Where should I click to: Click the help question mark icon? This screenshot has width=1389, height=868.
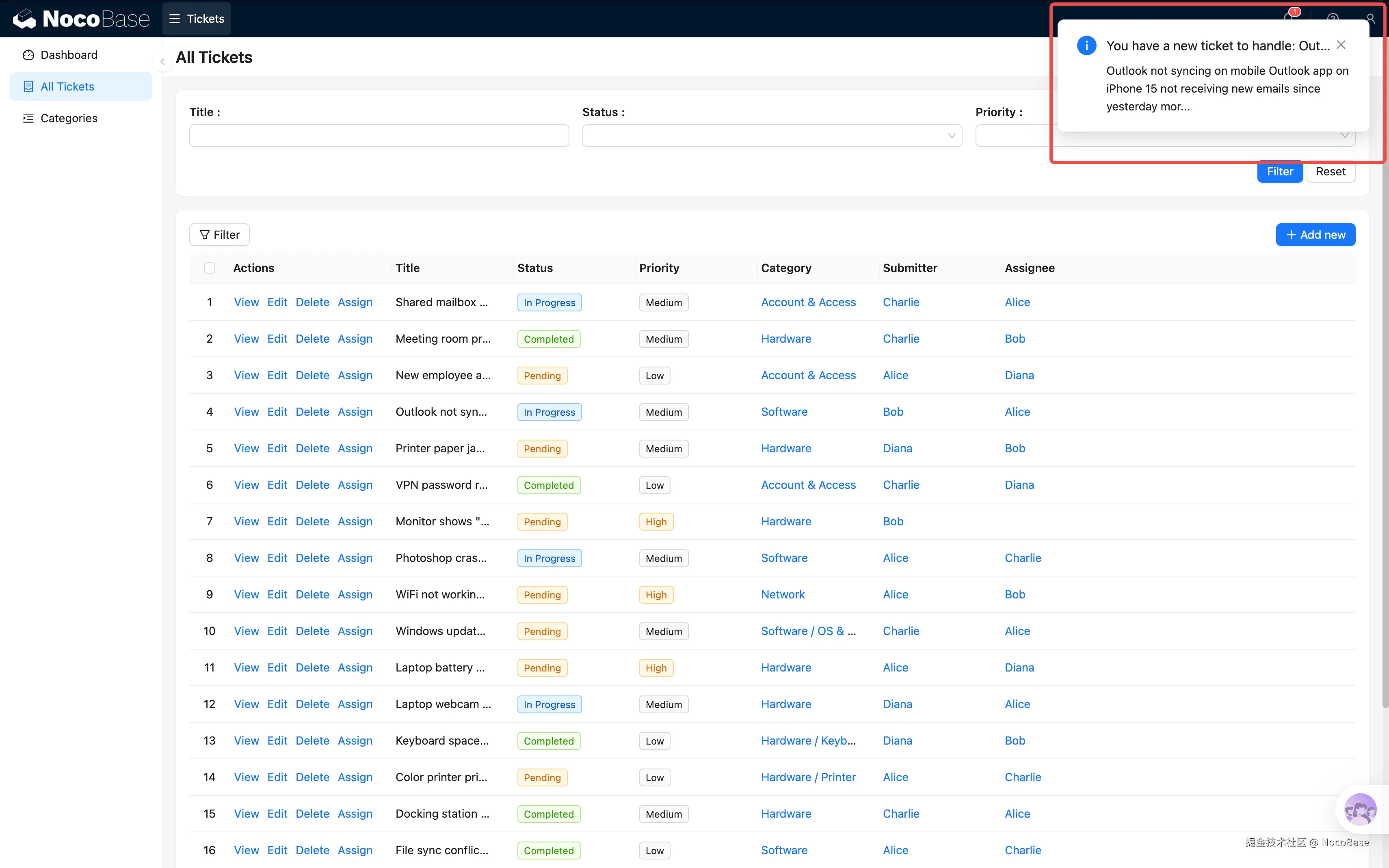(x=1332, y=18)
